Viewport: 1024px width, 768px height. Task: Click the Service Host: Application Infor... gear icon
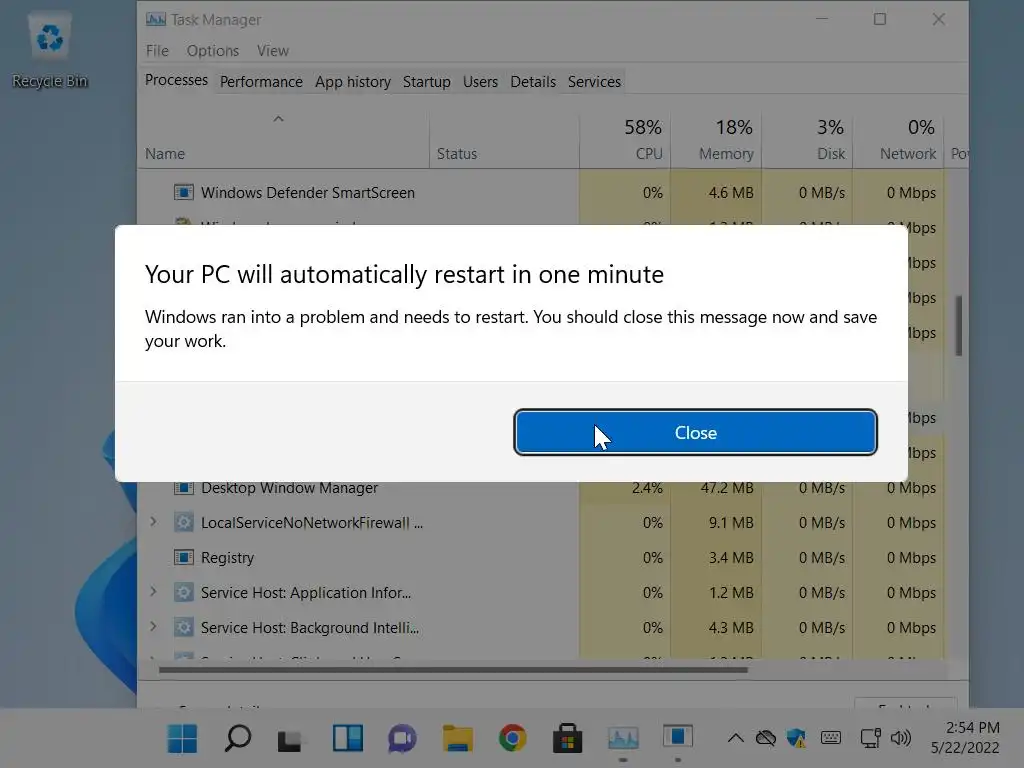click(x=184, y=592)
